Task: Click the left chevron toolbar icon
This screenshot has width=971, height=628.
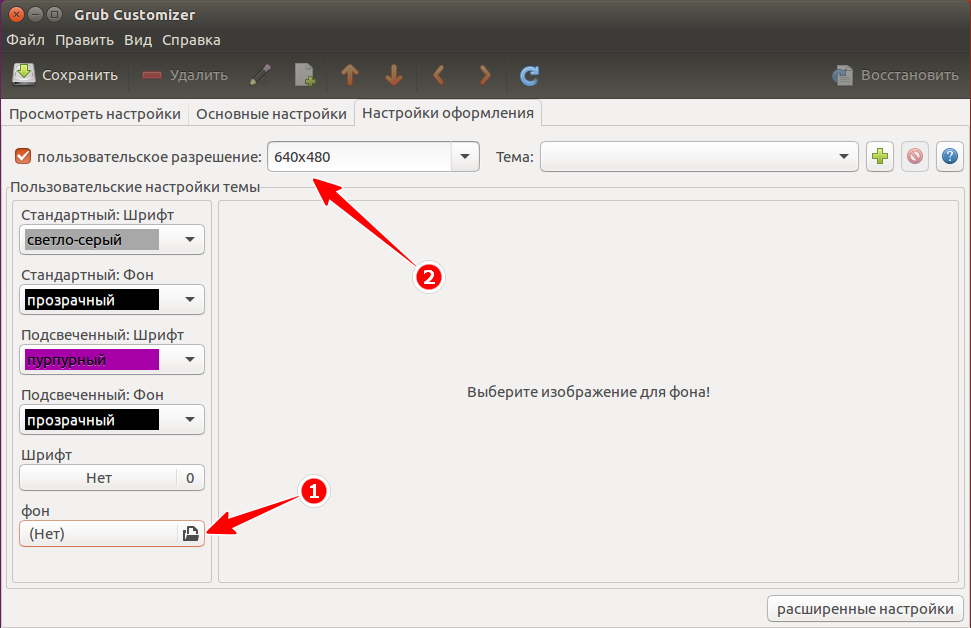Action: coord(439,75)
